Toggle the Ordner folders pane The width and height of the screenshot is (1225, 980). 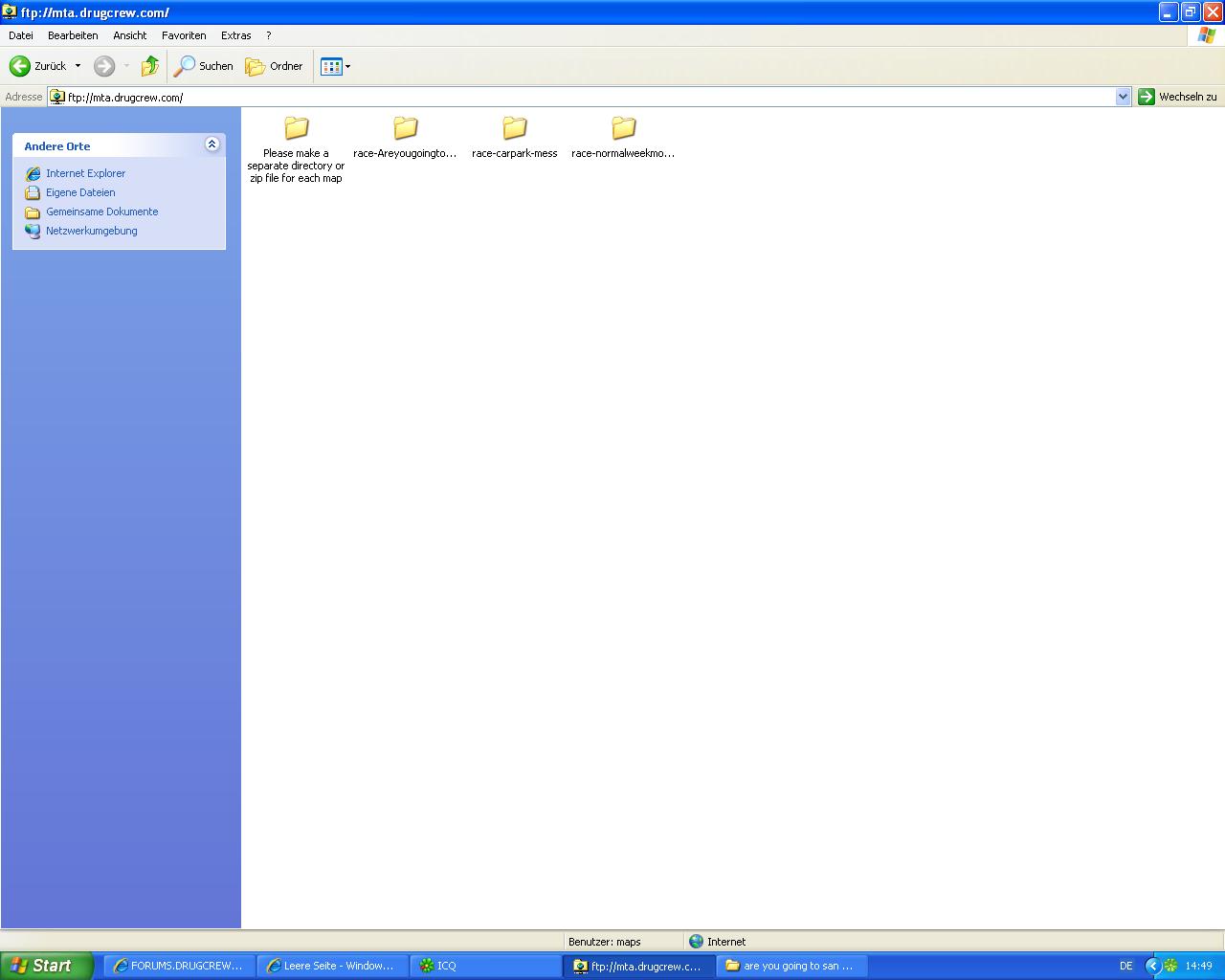click(274, 66)
